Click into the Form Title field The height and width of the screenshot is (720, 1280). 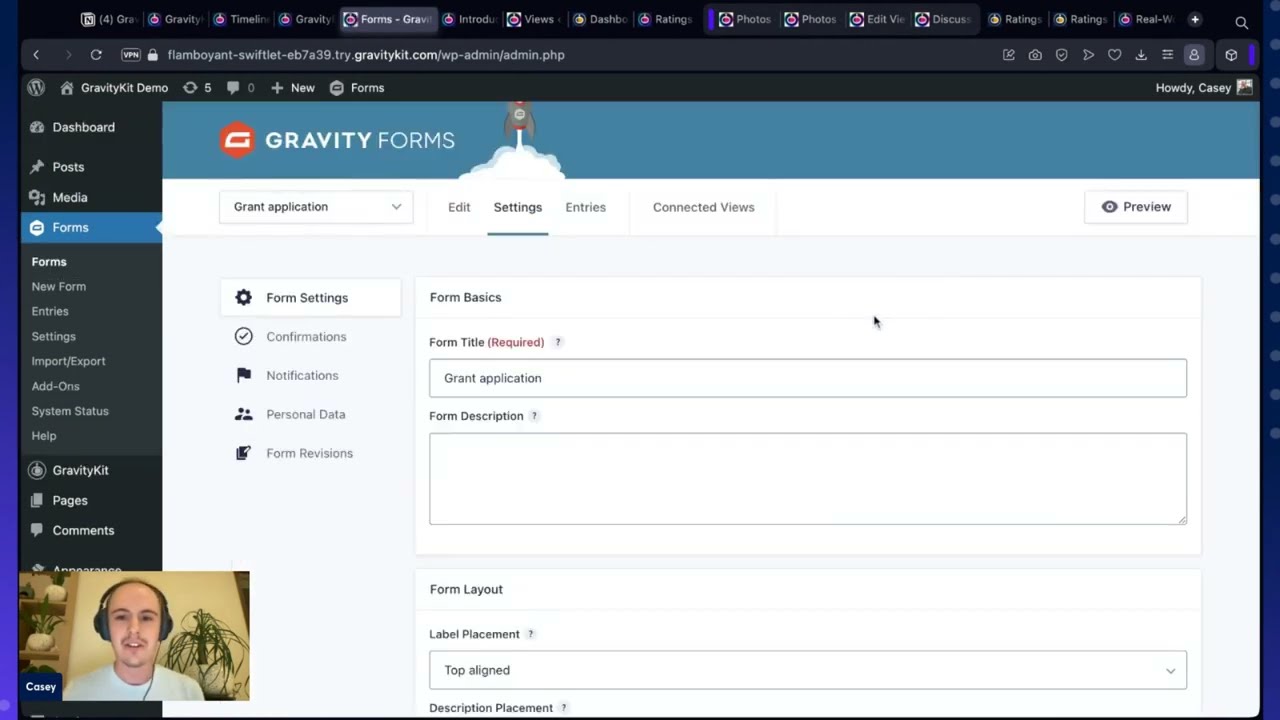808,378
